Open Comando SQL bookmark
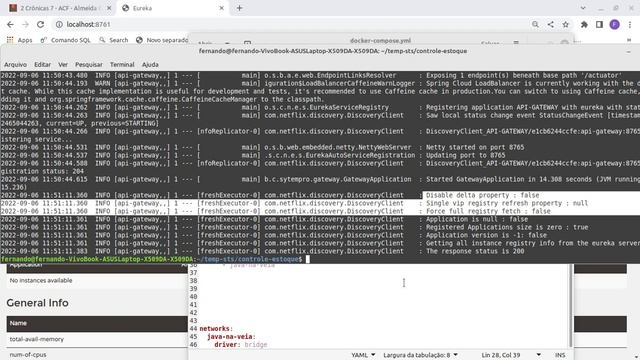Image resolution: width=640 pixels, height=360 pixels. [65, 40]
